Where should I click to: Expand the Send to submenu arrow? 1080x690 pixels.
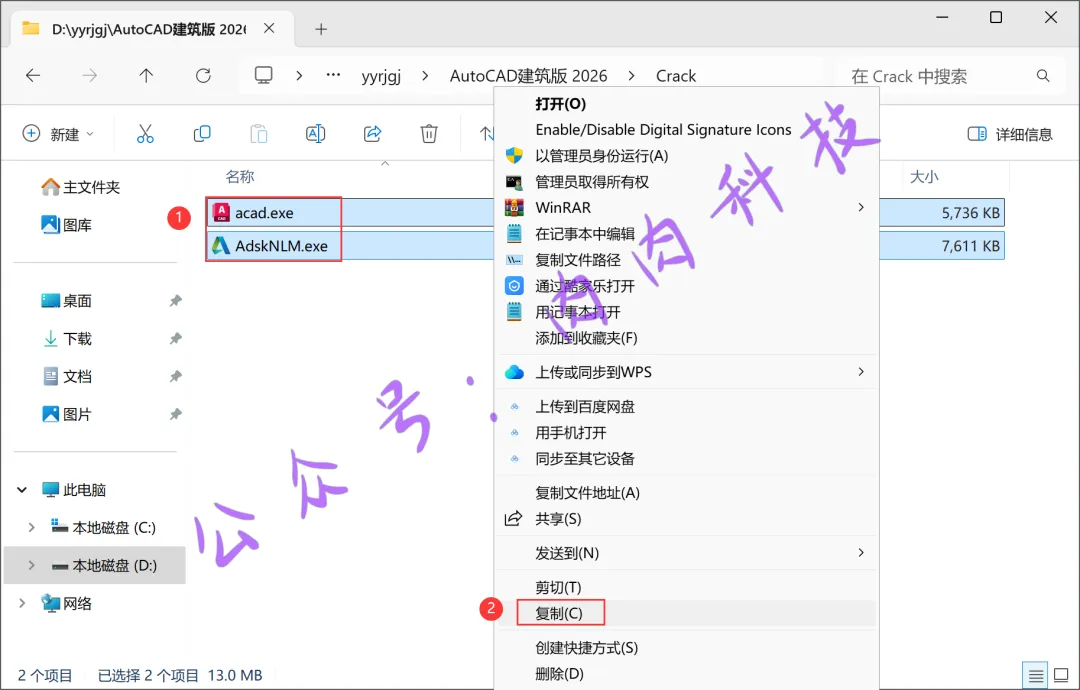(x=861, y=553)
